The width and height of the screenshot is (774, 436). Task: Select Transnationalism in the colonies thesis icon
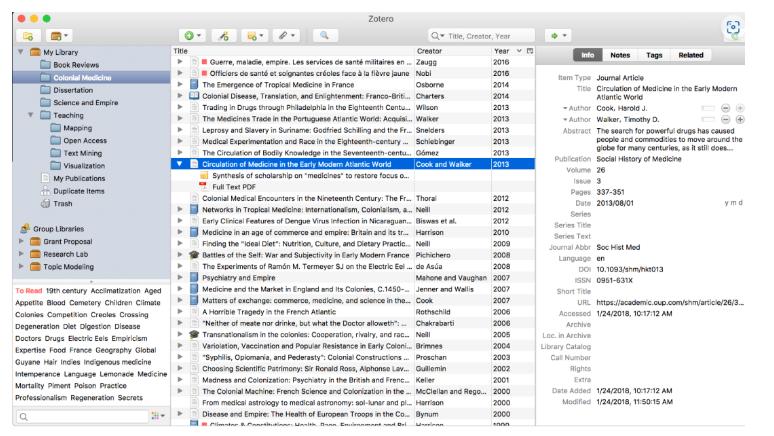coord(194,335)
